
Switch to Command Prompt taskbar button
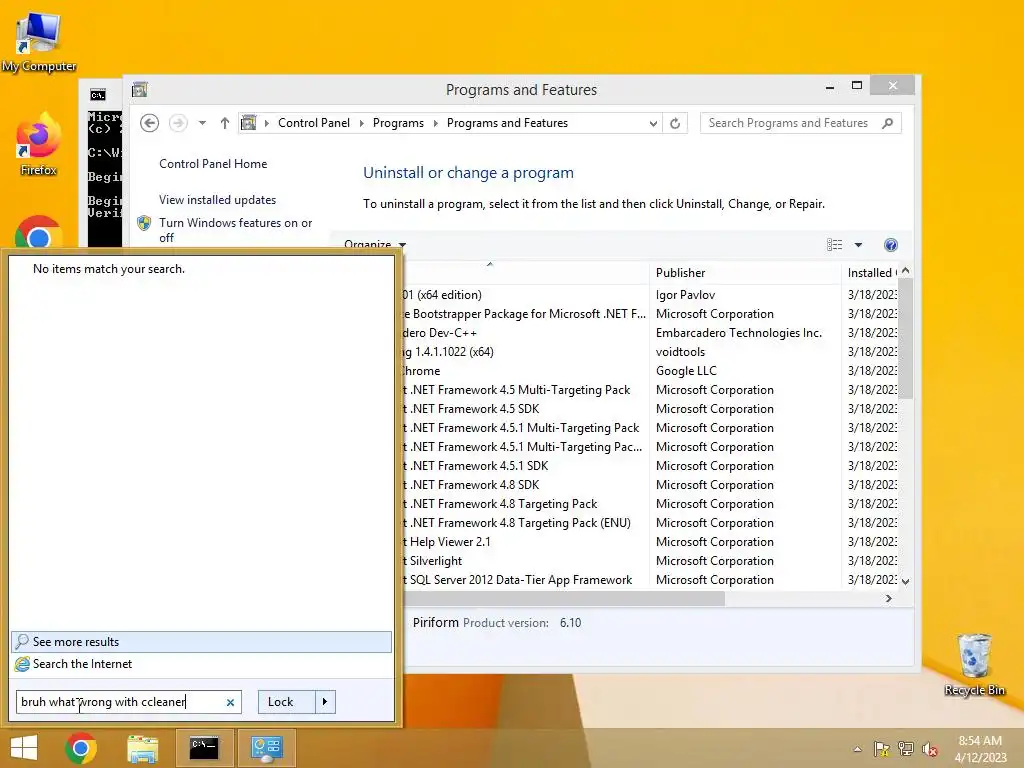click(x=204, y=748)
